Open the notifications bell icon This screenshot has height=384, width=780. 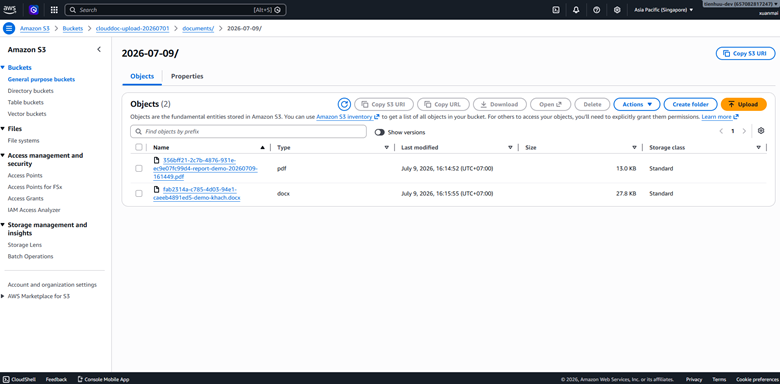point(576,9)
